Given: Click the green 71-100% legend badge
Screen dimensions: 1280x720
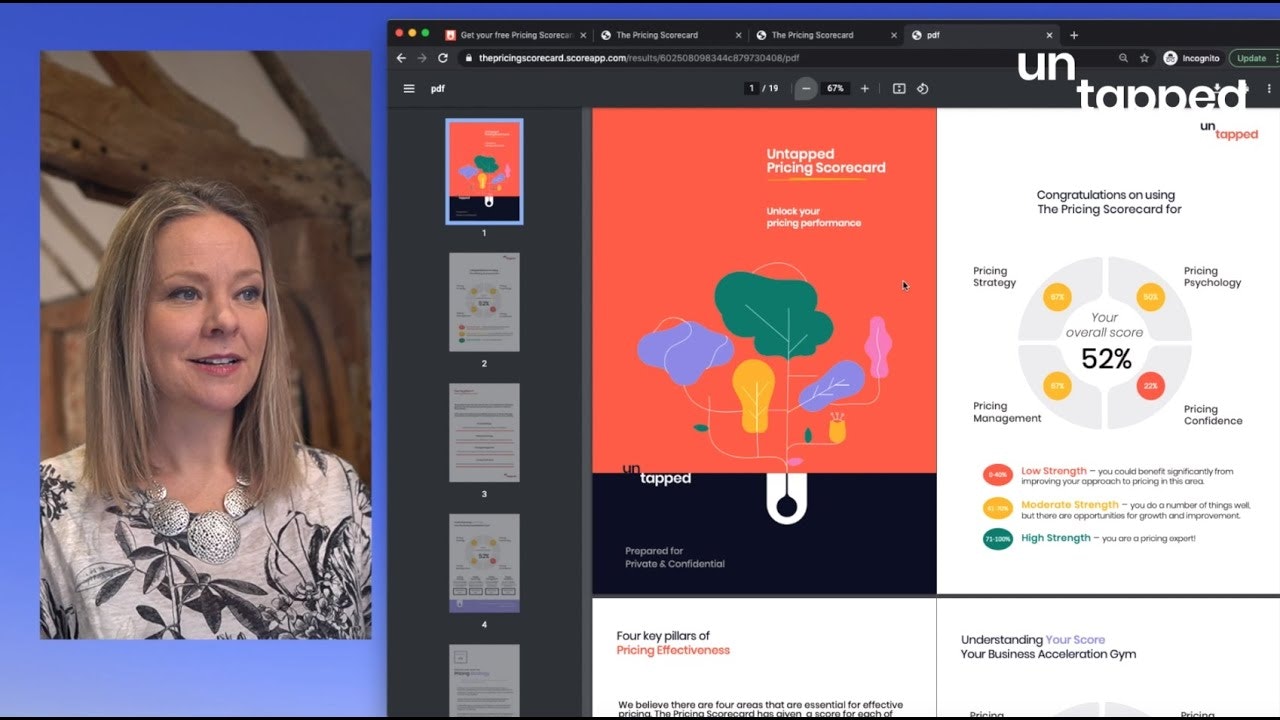Looking at the screenshot, I should [997, 539].
